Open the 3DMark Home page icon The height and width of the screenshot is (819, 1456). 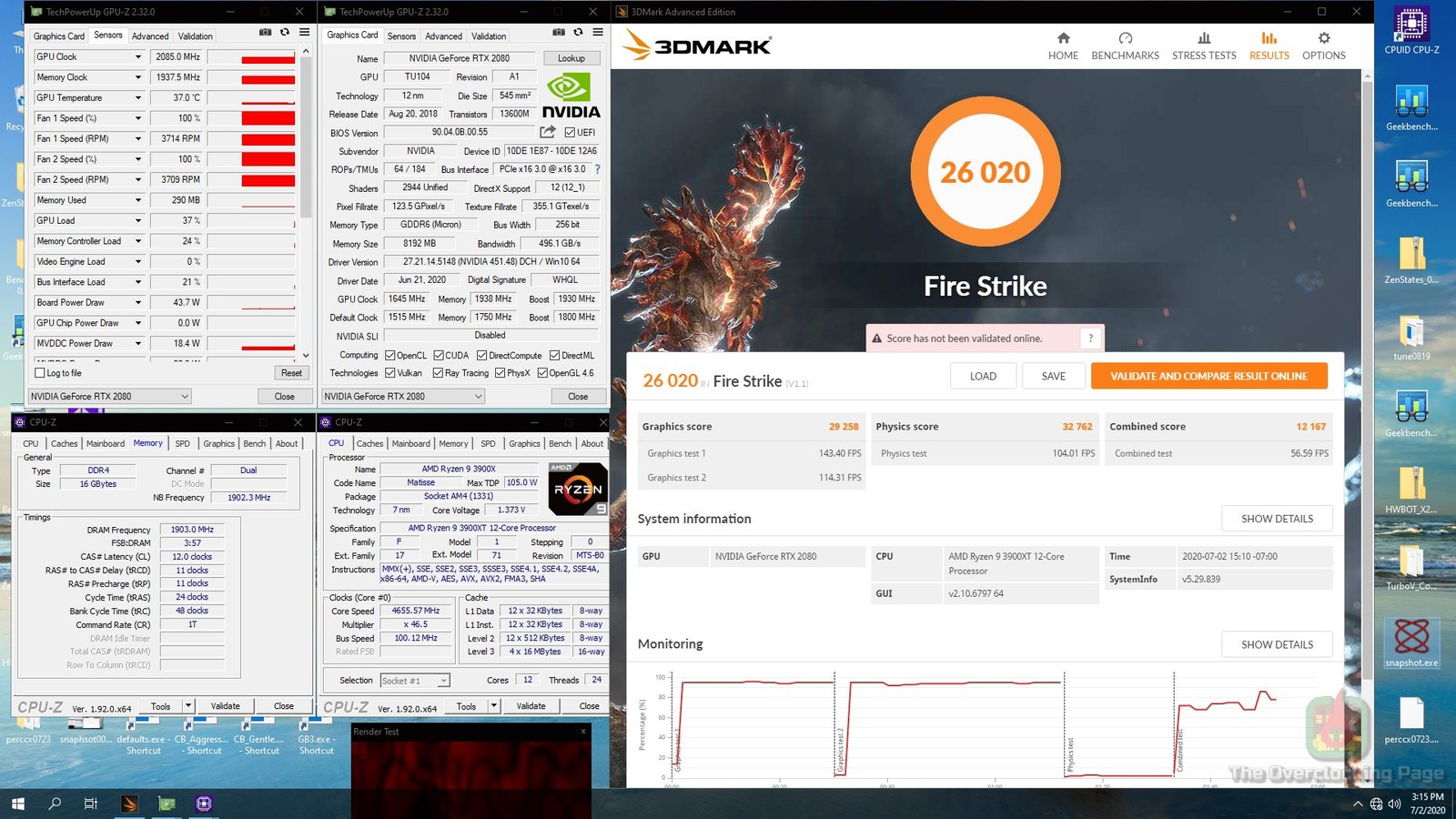[1063, 38]
